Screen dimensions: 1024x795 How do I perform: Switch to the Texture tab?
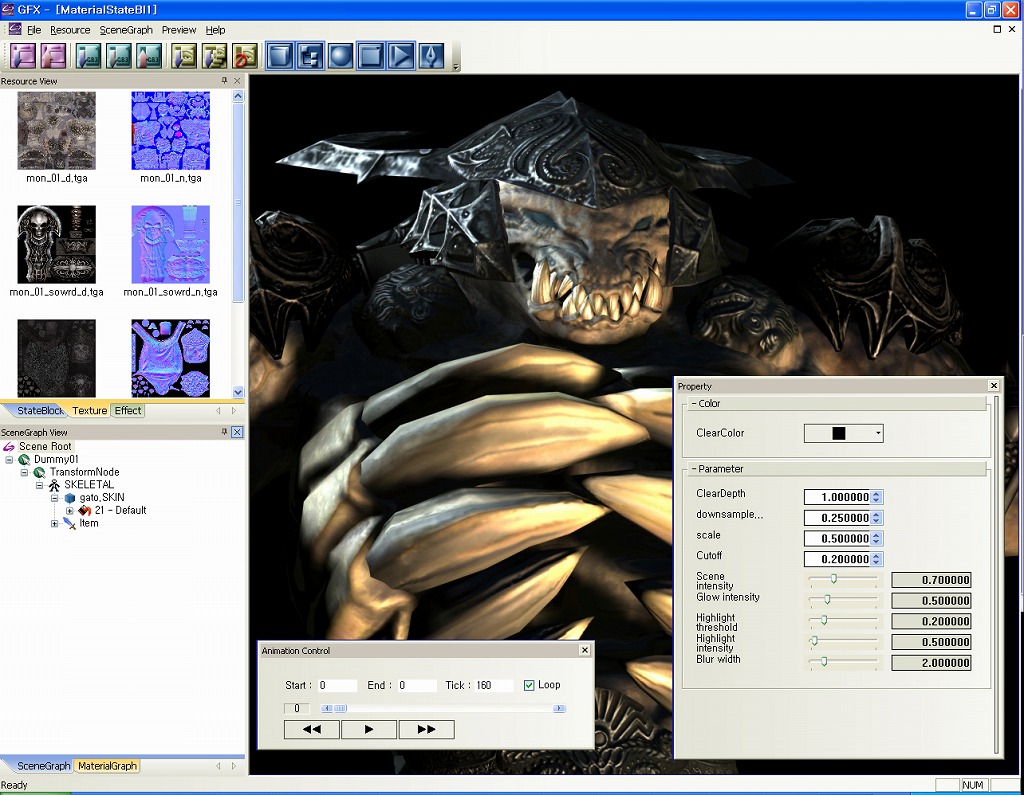click(x=89, y=411)
